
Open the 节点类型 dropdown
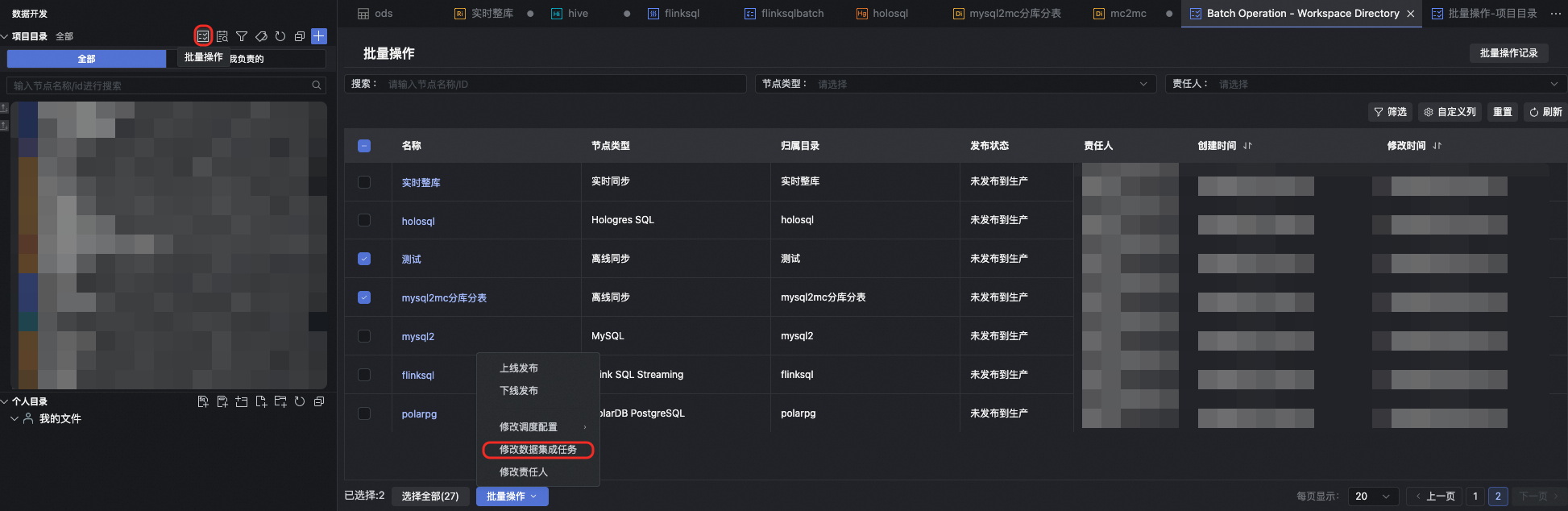tap(955, 84)
